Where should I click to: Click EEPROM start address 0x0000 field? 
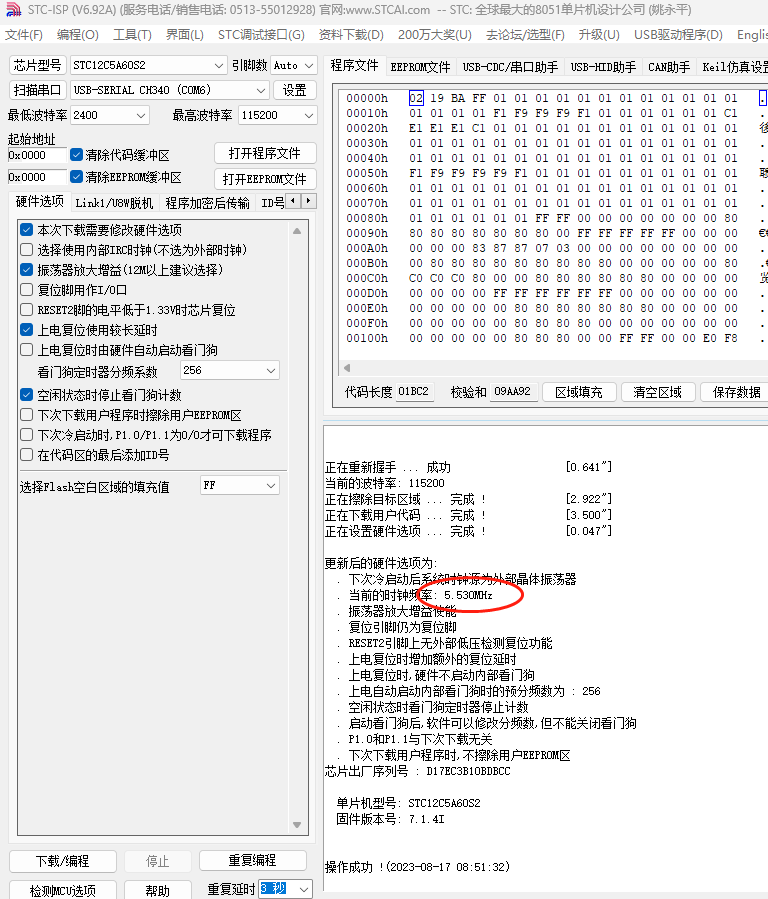click(38, 177)
